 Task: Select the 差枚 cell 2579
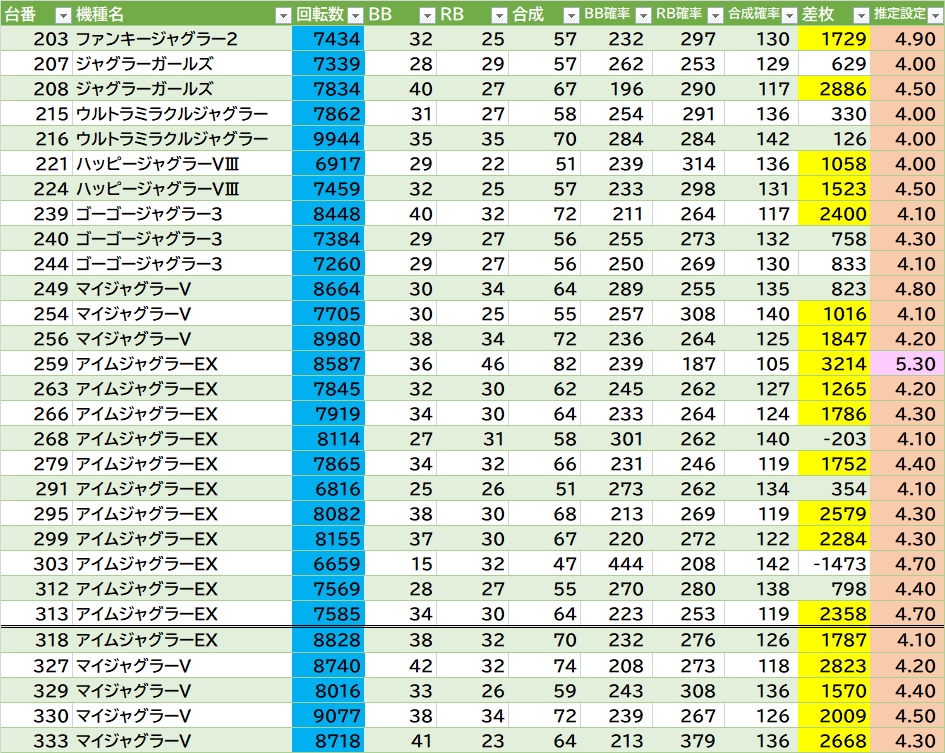click(834, 514)
